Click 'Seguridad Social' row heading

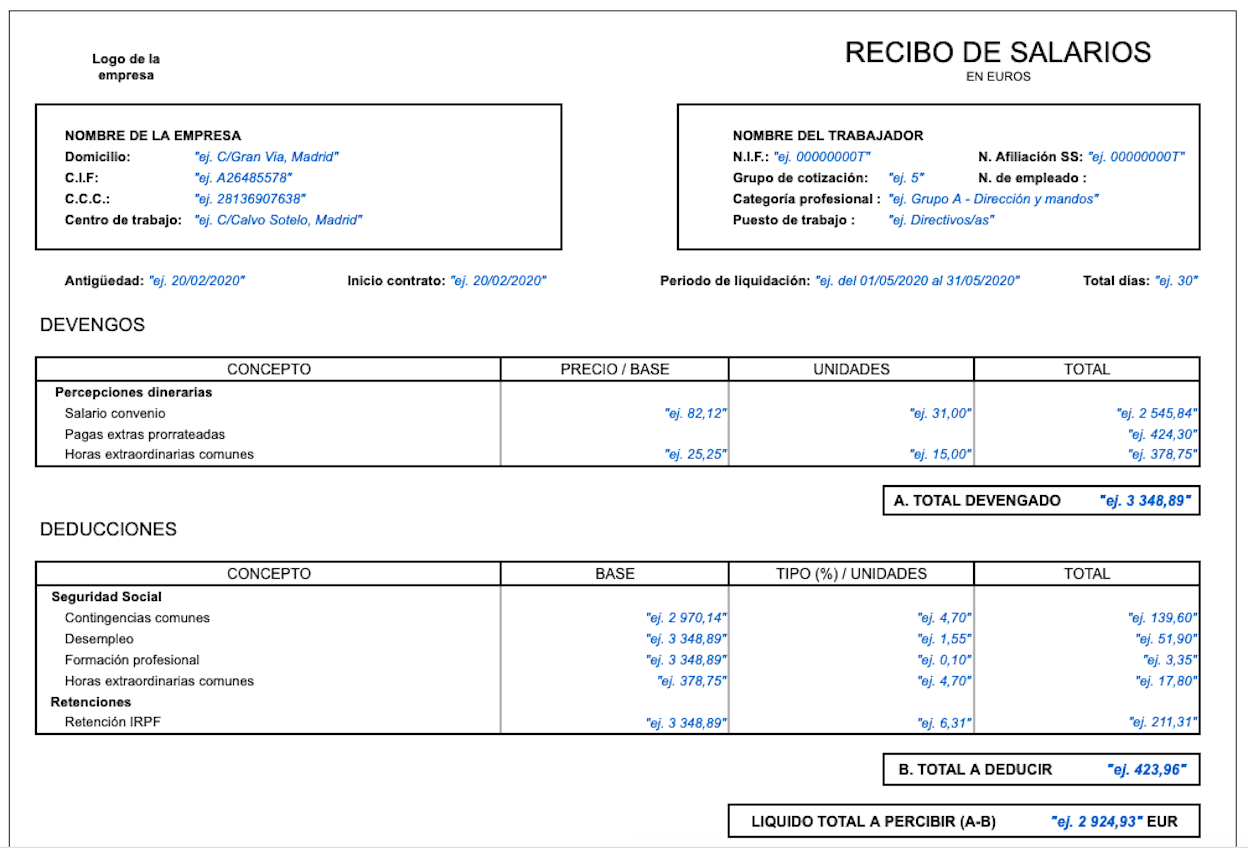(x=107, y=597)
